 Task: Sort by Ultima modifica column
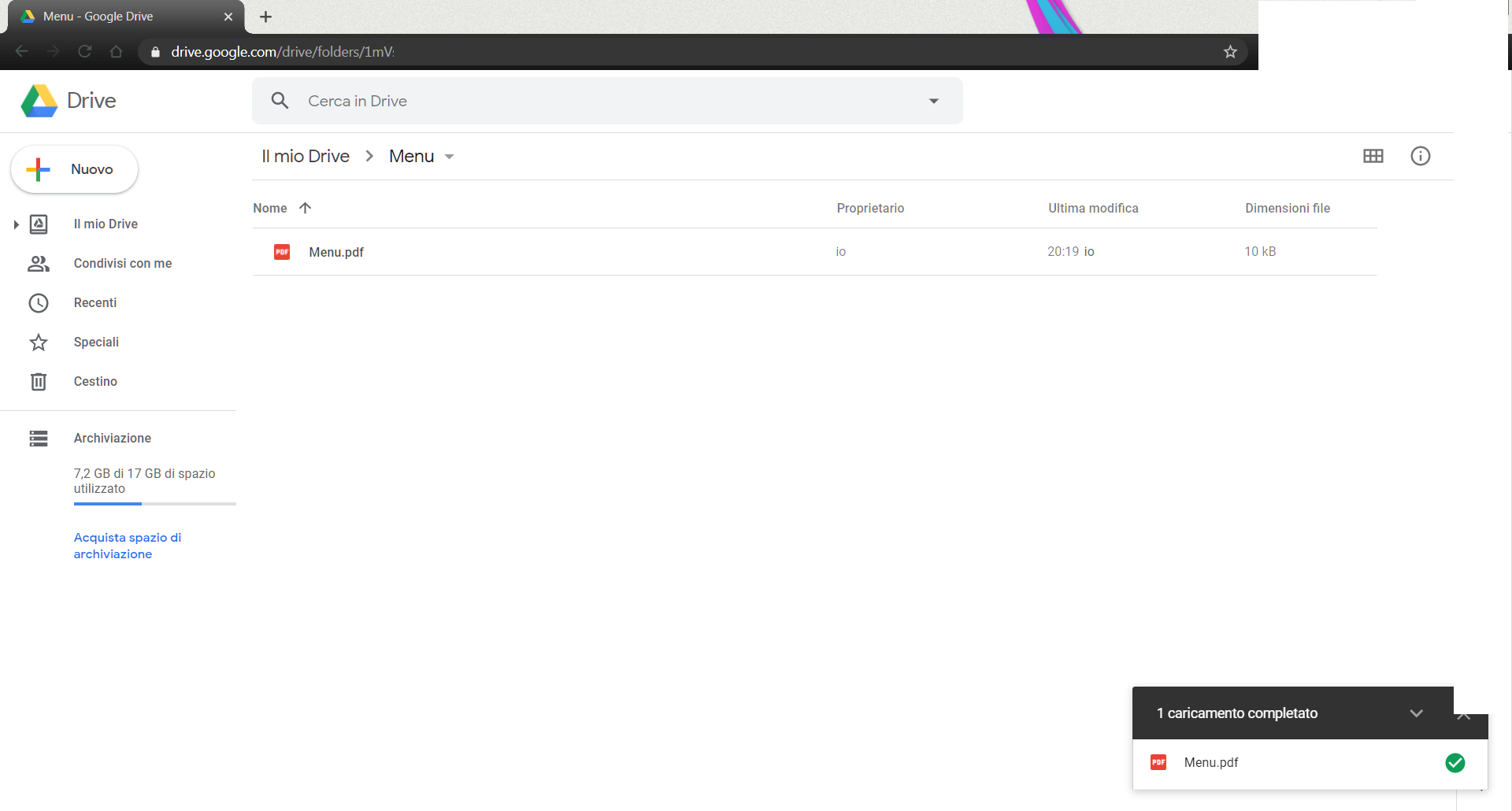1093,209
